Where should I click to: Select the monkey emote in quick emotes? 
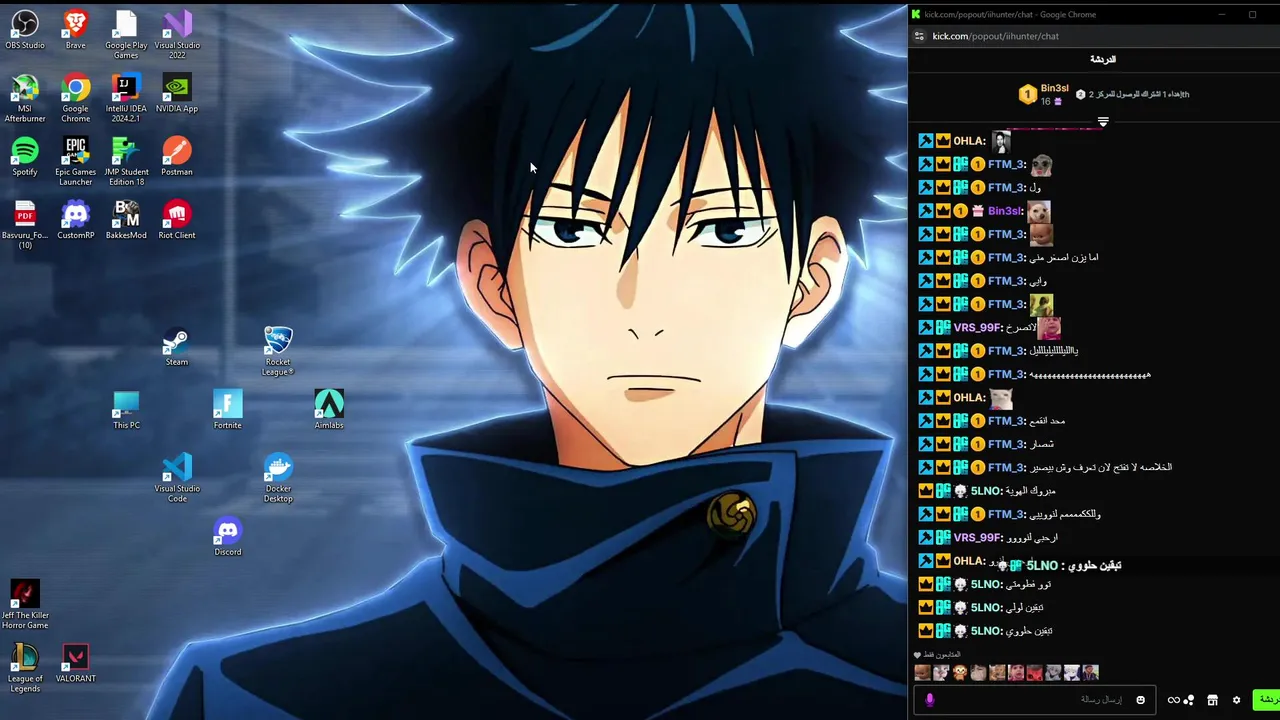959,673
